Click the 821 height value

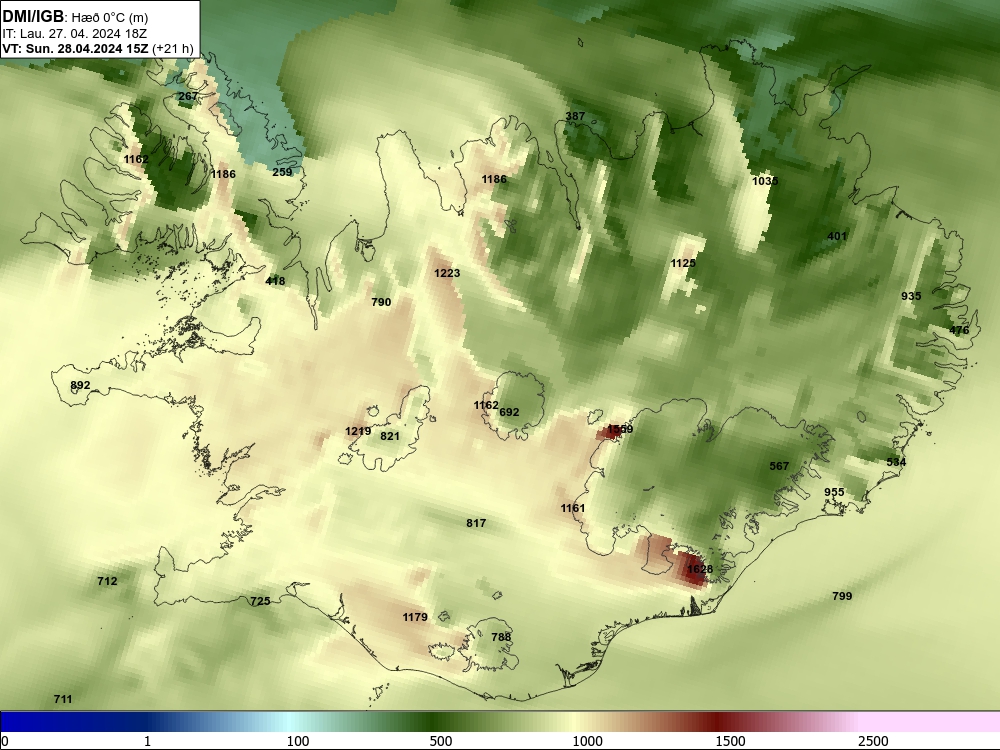click(x=390, y=436)
